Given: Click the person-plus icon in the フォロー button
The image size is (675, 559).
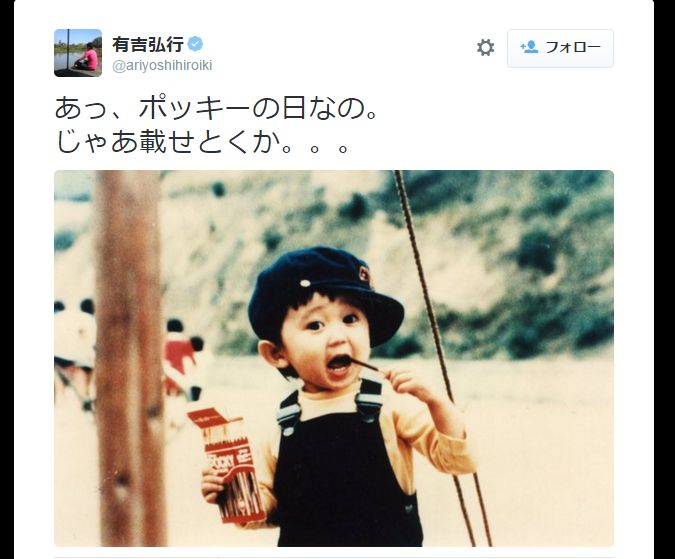Looking at the screenshot, I should (x=529, y=46).
